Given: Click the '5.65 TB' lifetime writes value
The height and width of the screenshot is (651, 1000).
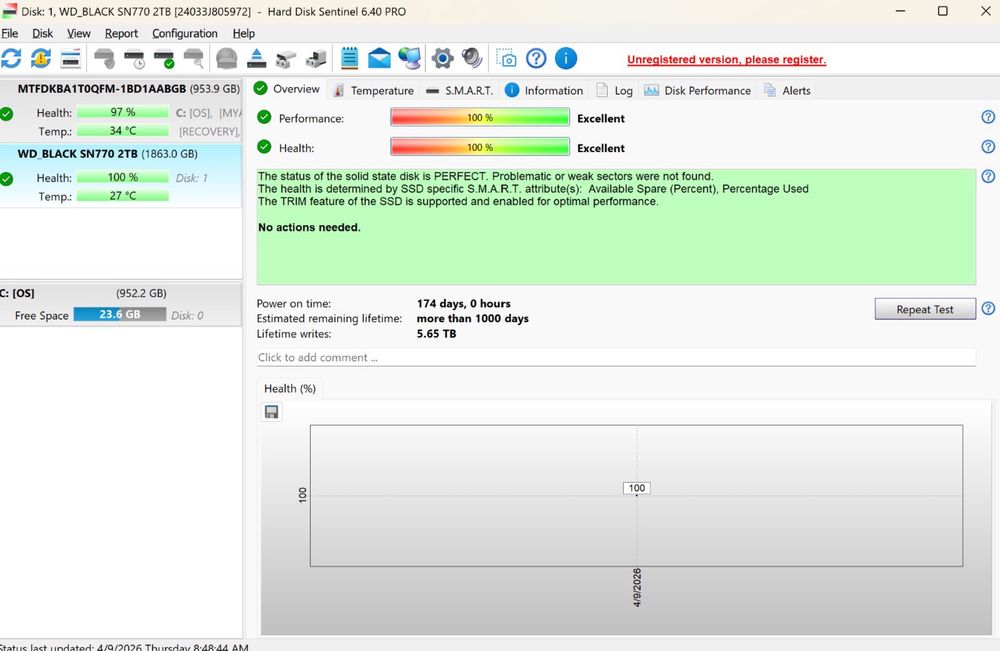Looking at the screenshot, I should tap(436, 333).
